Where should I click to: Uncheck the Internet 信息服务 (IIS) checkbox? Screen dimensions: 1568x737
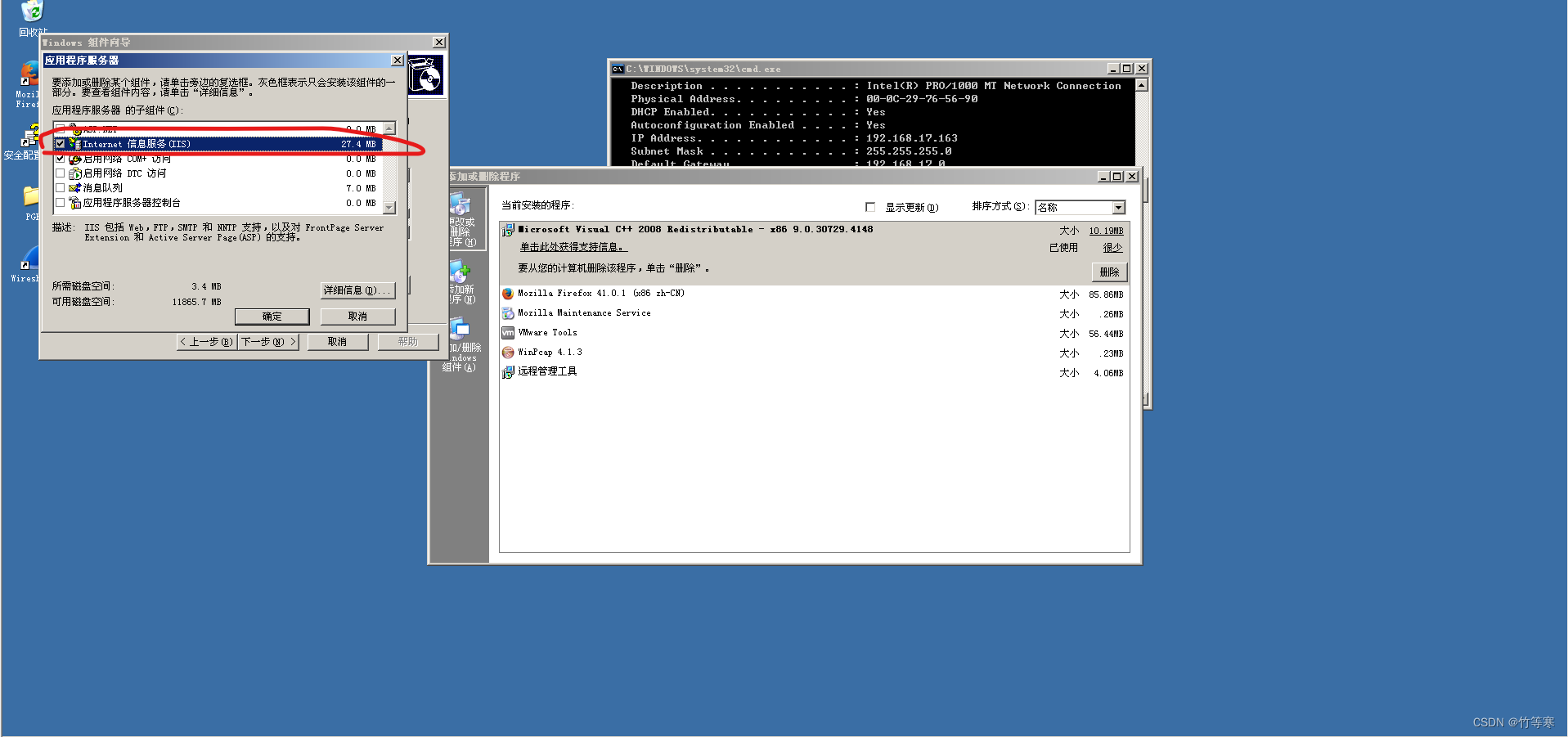(x=60, y=144)
